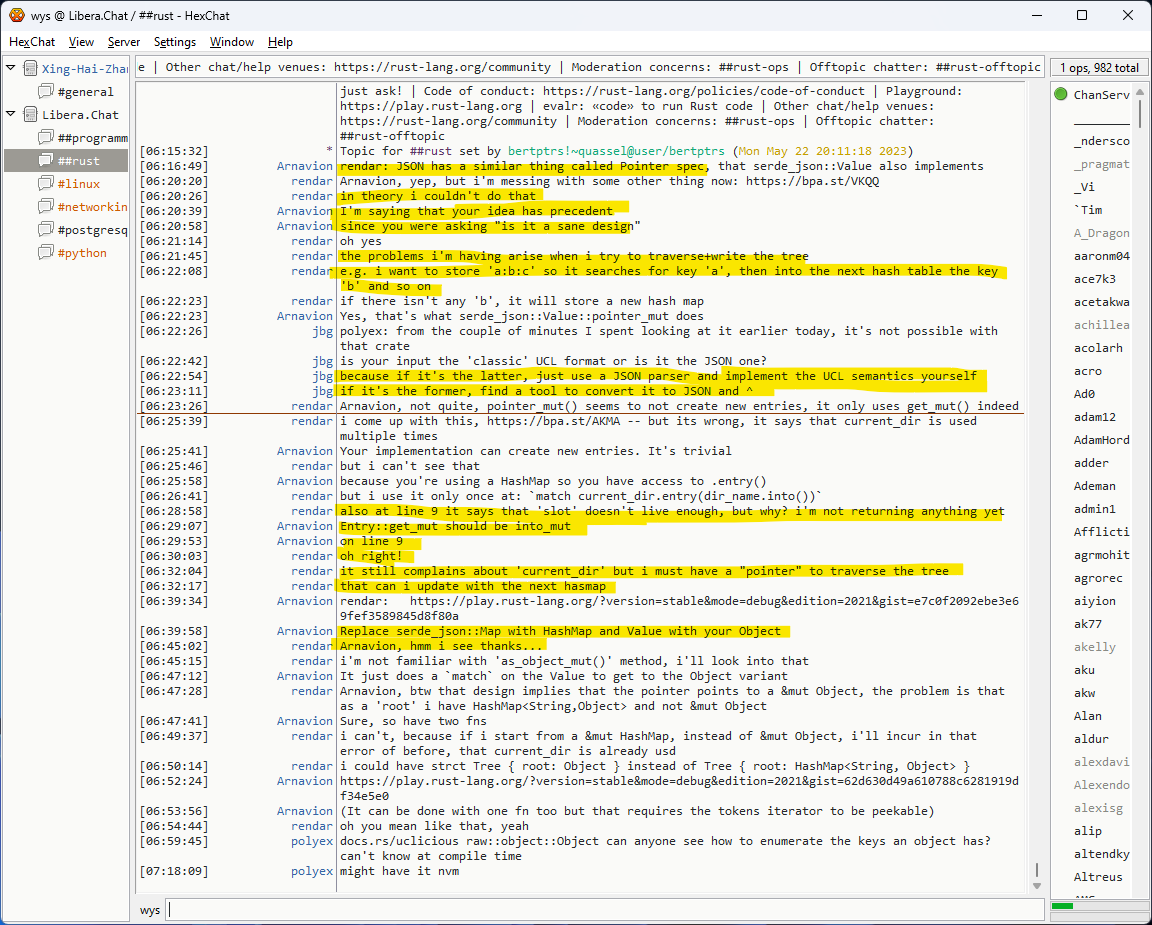
Task: Open the Settings menu
Action: (175, 42)
